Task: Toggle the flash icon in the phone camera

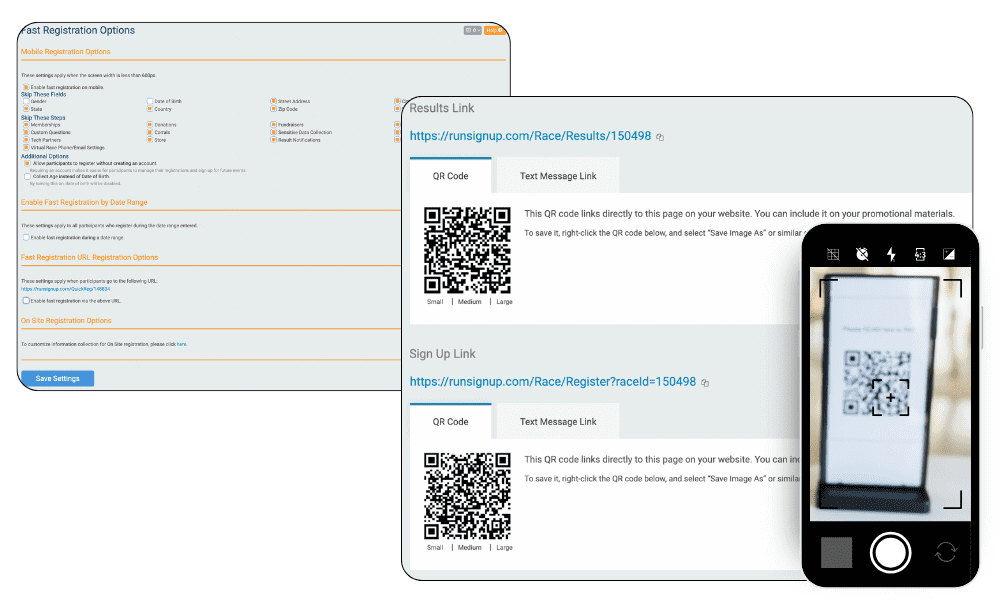Action: pyautogui.click(x=891, y=254)
